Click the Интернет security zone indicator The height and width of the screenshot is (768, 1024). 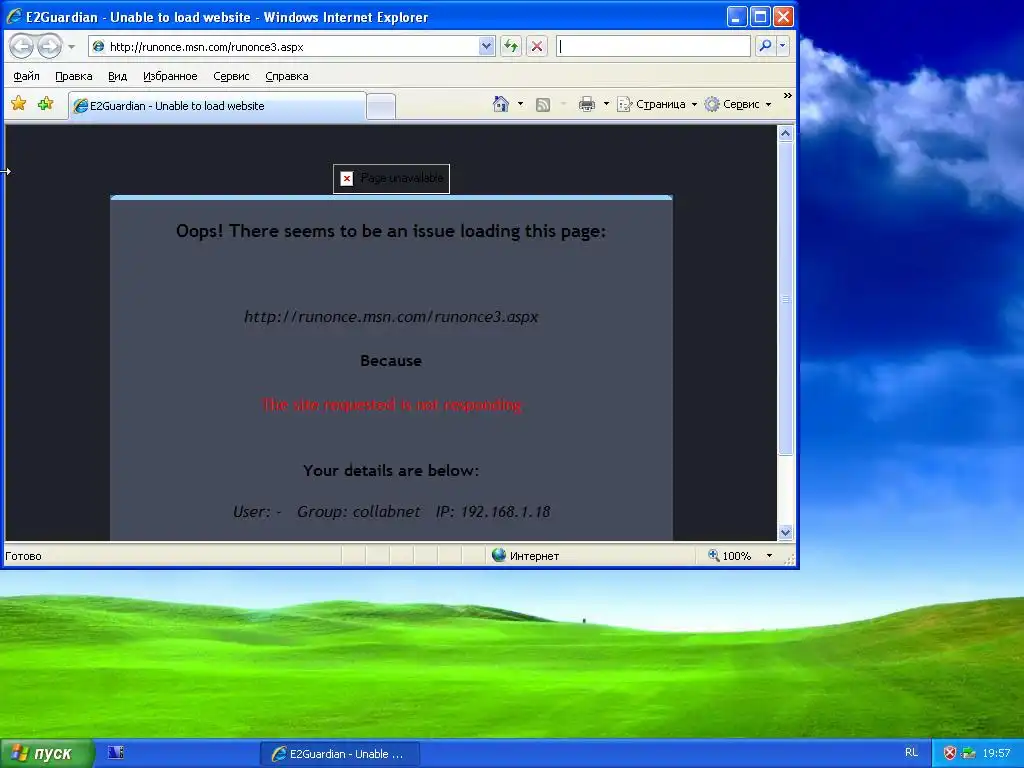coord(526,556)
